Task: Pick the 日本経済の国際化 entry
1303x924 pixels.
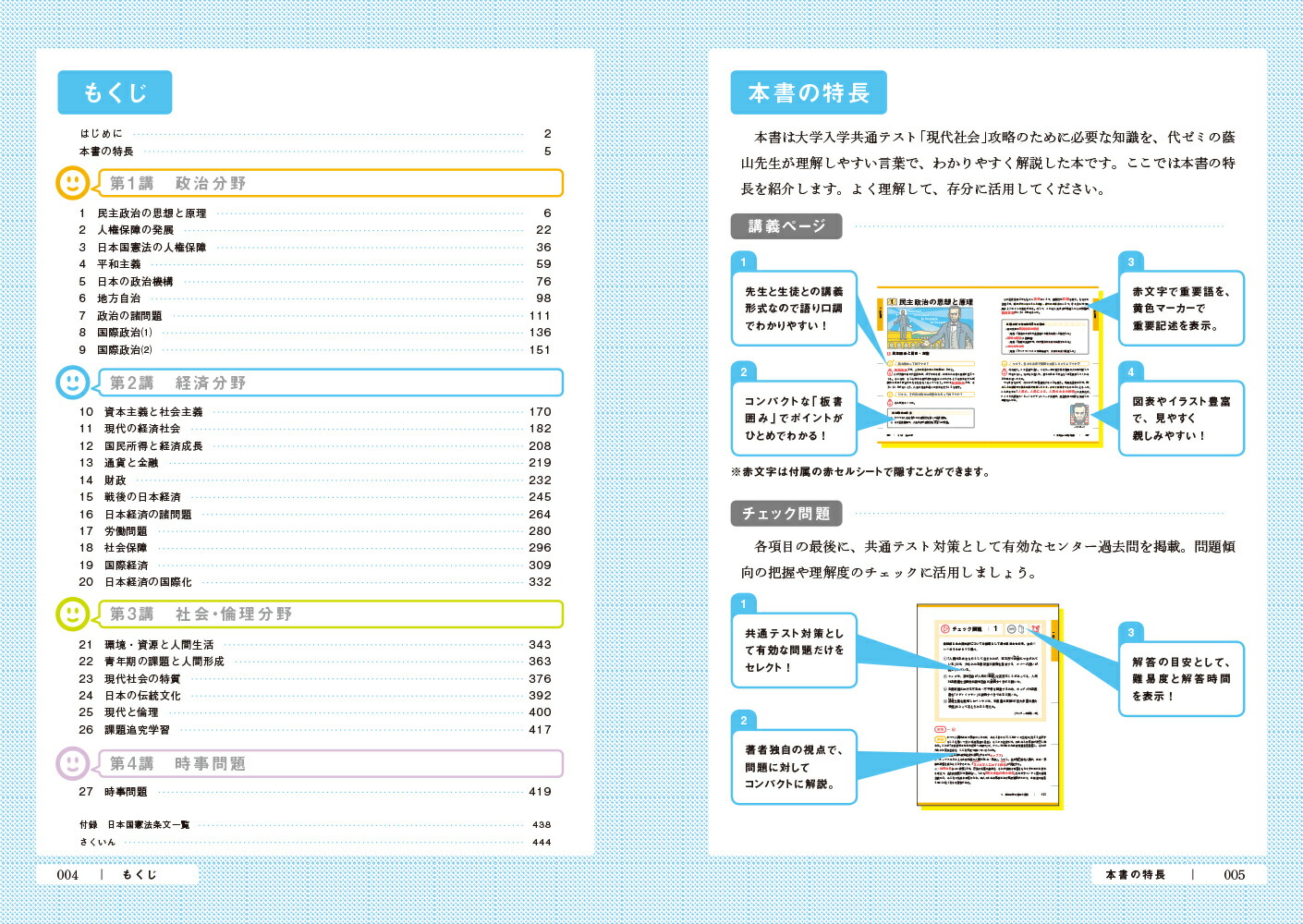Action: click(315, 582)
